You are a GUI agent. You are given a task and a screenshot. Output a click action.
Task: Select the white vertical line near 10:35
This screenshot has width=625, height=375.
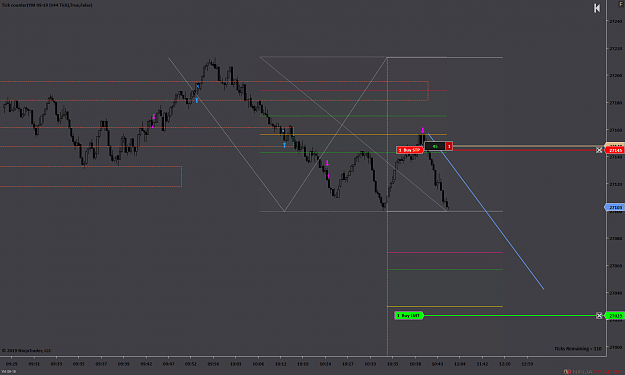tap(387, 206)
